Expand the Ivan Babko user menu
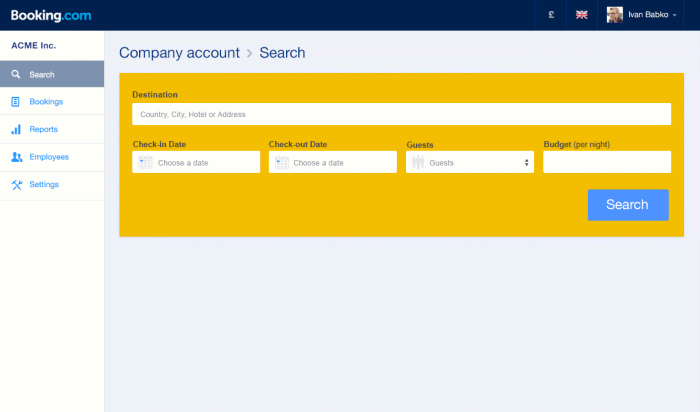Screen dimensions: 700x412 652,15
